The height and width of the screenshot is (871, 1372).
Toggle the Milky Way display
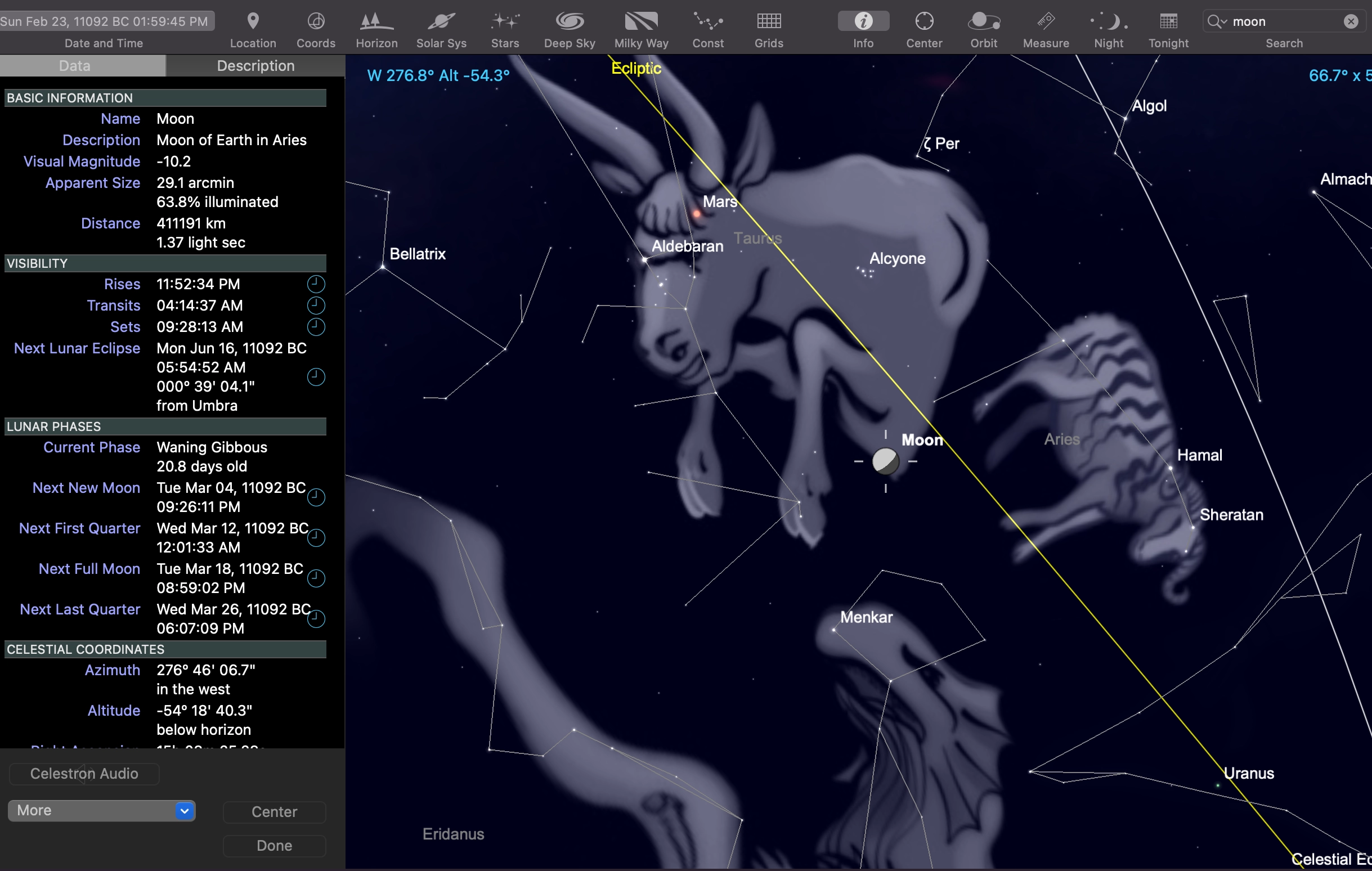641,22
